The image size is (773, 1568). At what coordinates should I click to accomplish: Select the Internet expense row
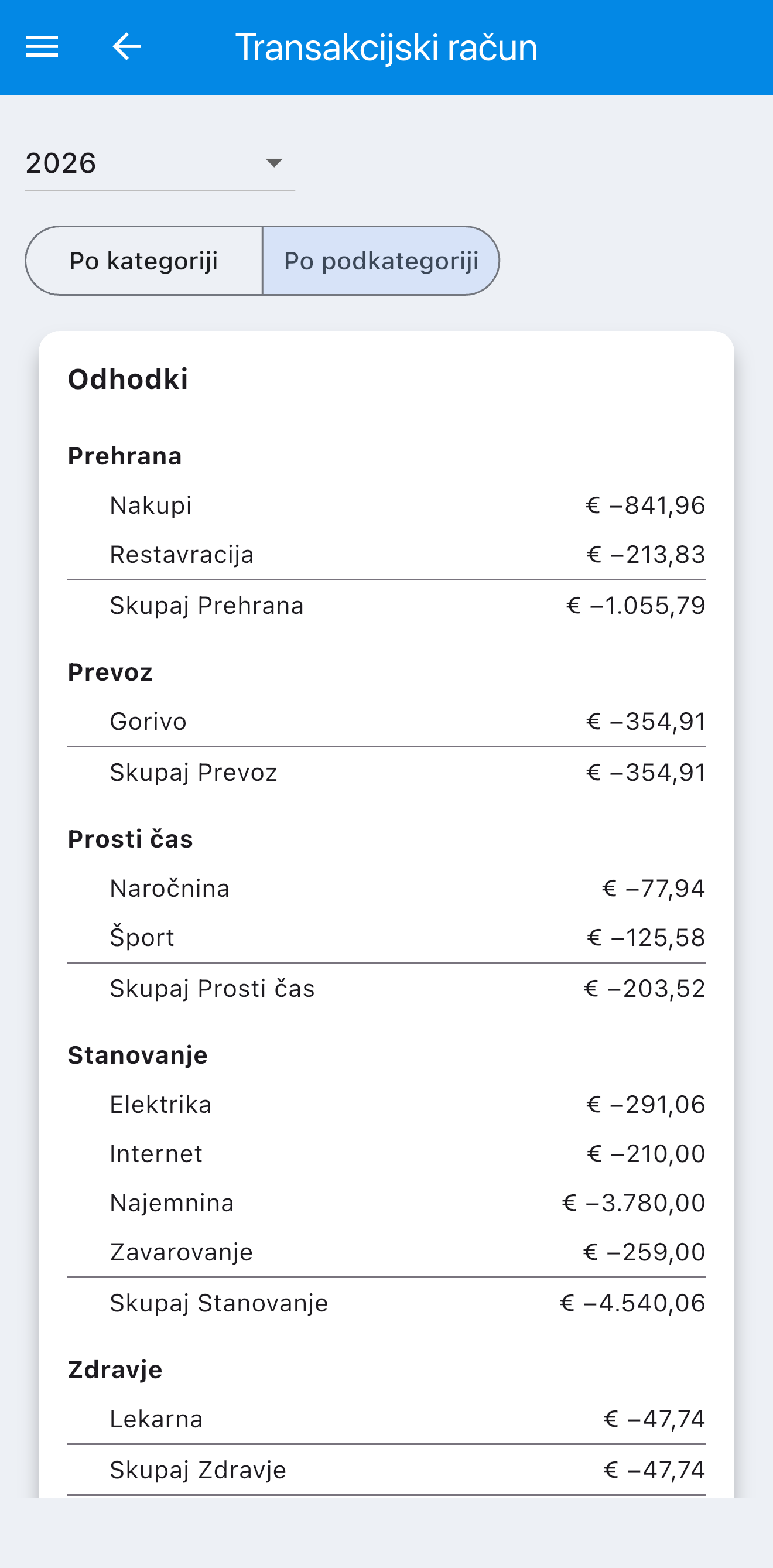click(x=386, y=1153)
